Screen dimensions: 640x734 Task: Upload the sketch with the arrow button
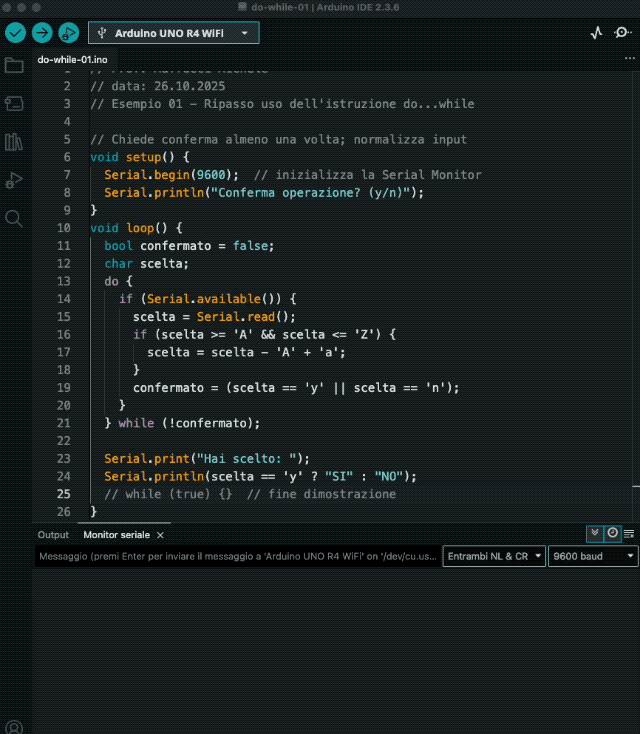click(42, 33)
